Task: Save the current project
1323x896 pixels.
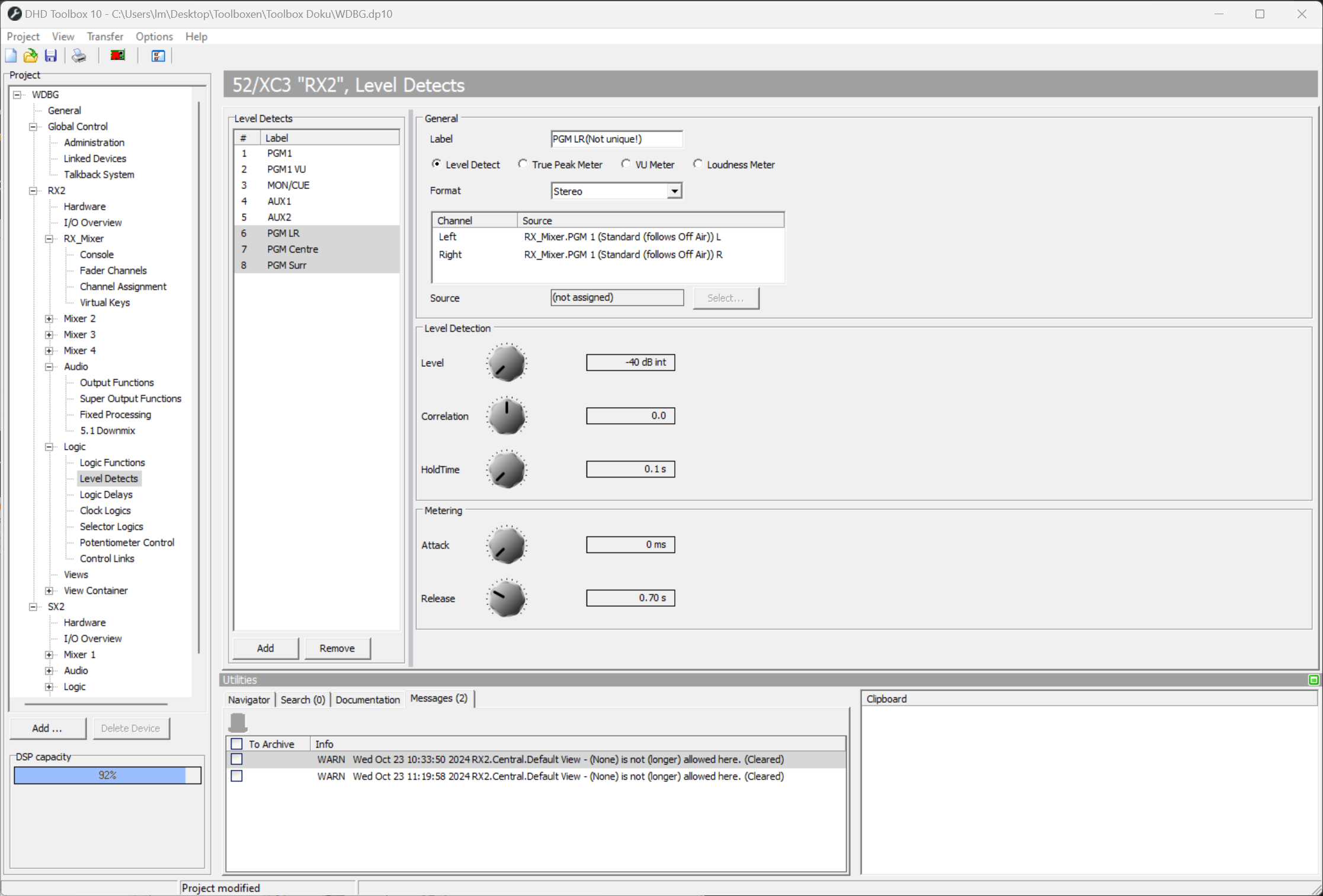Action: click(x=51, y=55)
